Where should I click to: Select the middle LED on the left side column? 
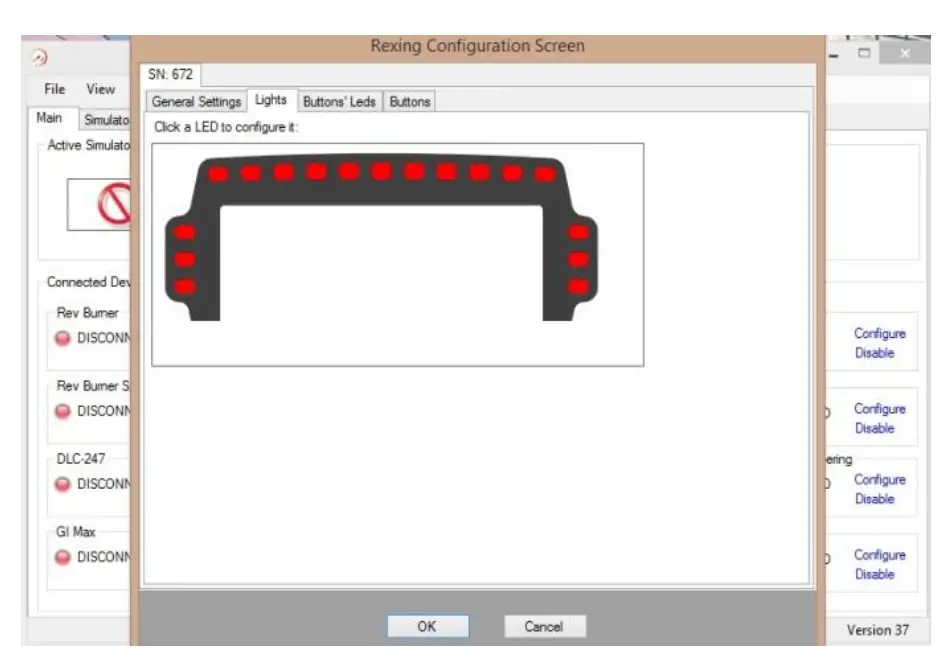tap(185, 259)
